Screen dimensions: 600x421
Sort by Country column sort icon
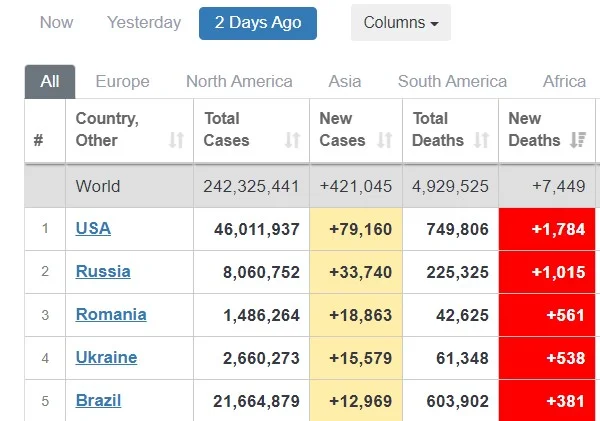[177, 141]
